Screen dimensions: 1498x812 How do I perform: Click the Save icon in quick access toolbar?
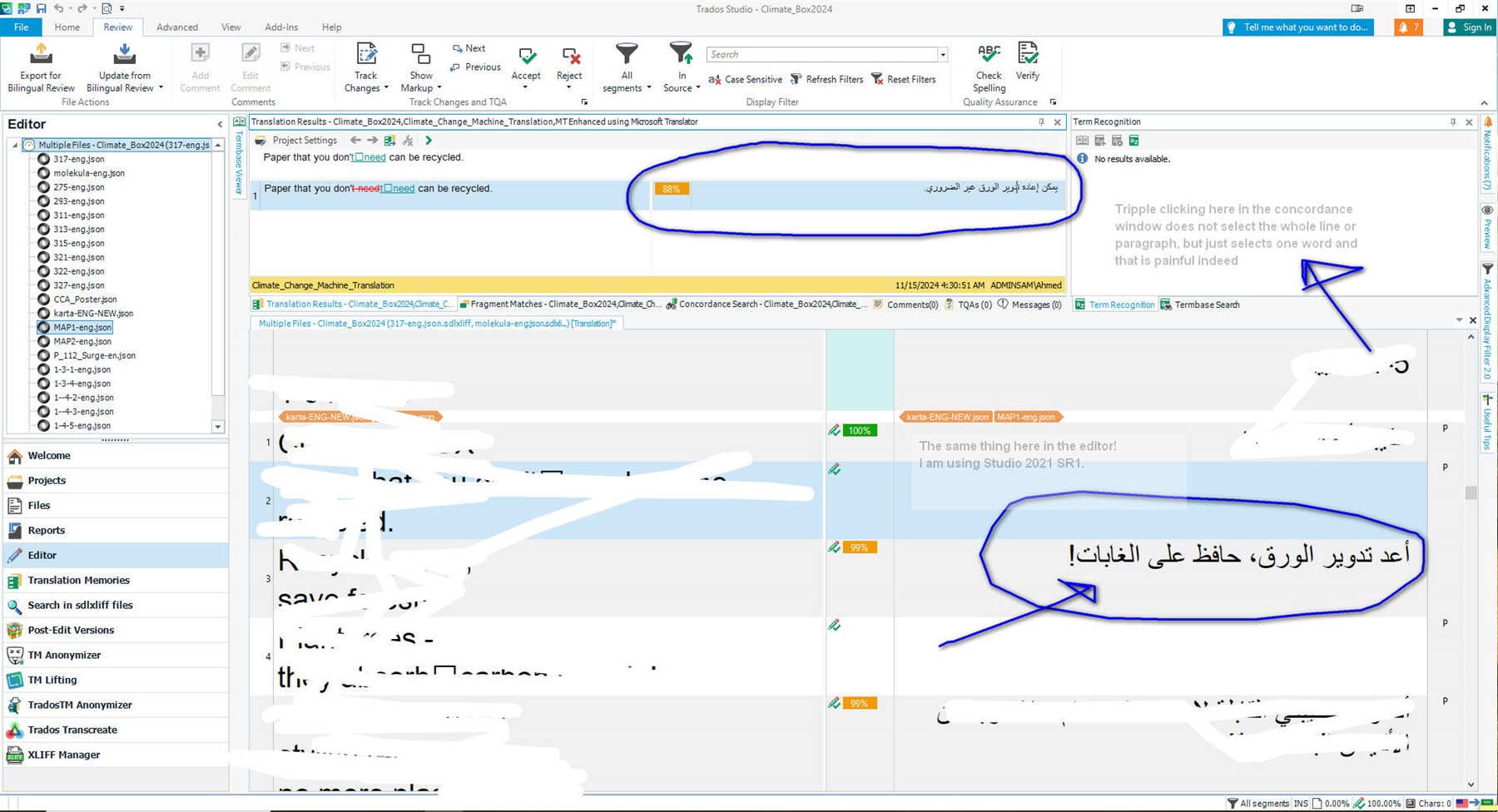point(41,8)
